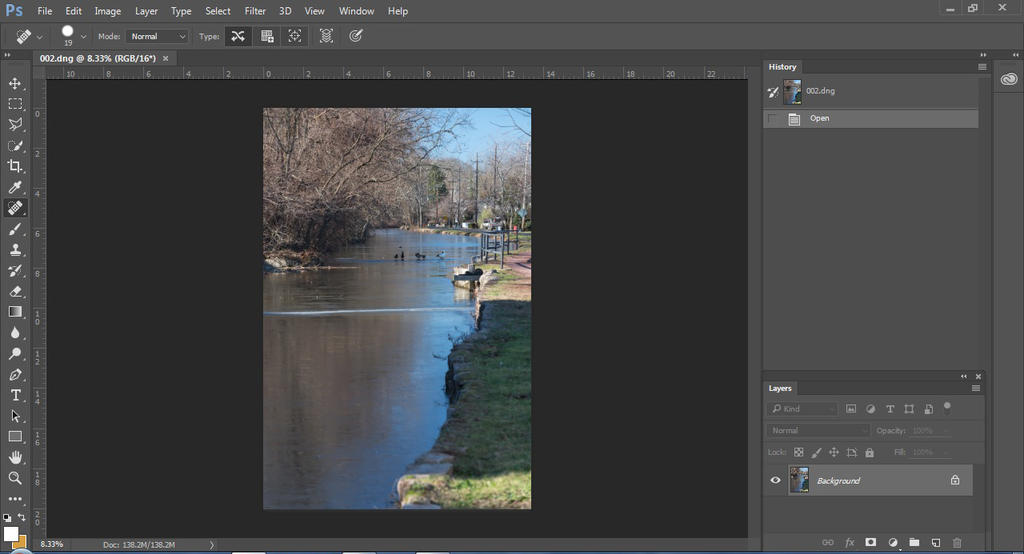
Task: Open the History panel options menu
Action: (x=982, y=67)
